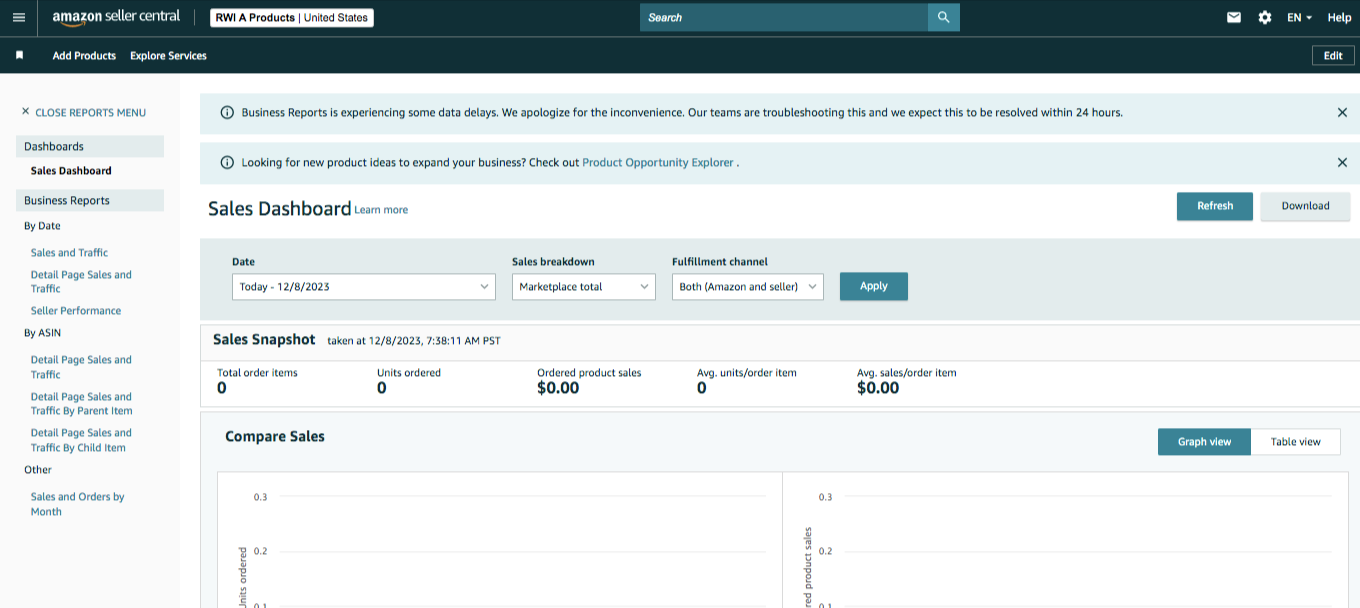Open the Sales Dashboard sidebar link
Screen dimensions: 1360x608
(71, 171)
